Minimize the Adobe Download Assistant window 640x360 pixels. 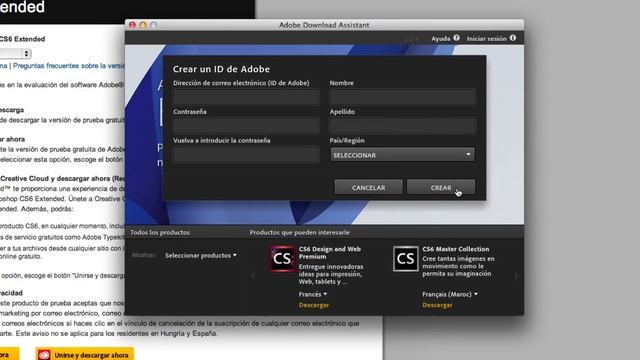pyautogui.click(x=143, y=25)
